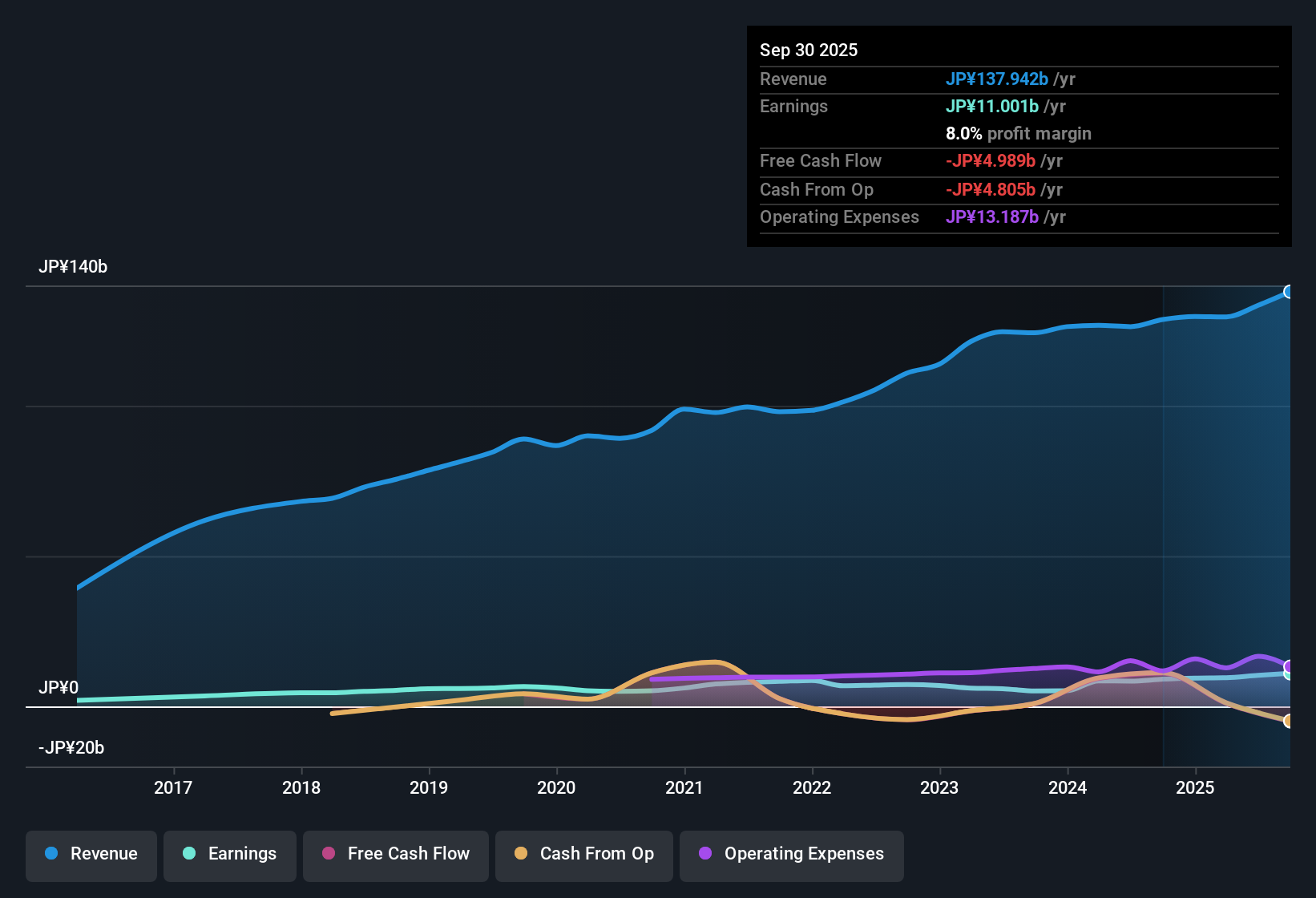
Task: Select the Sep 30 2025 tooltip header
Action: coord(809,50)
